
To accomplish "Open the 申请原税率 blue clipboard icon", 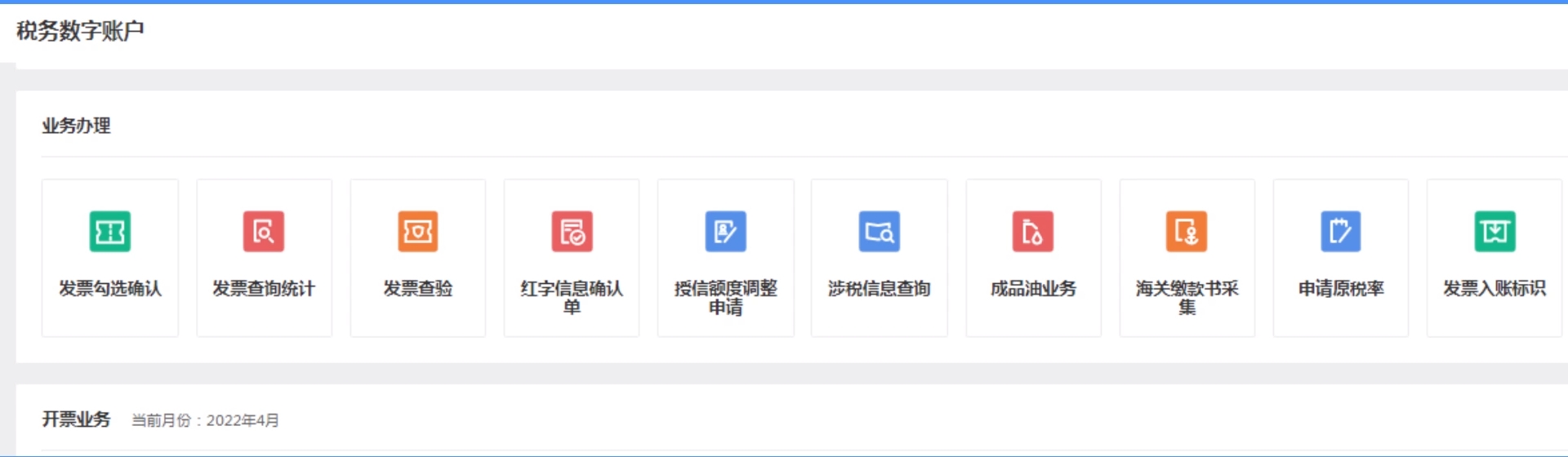I will click(x=1341, y=232).
